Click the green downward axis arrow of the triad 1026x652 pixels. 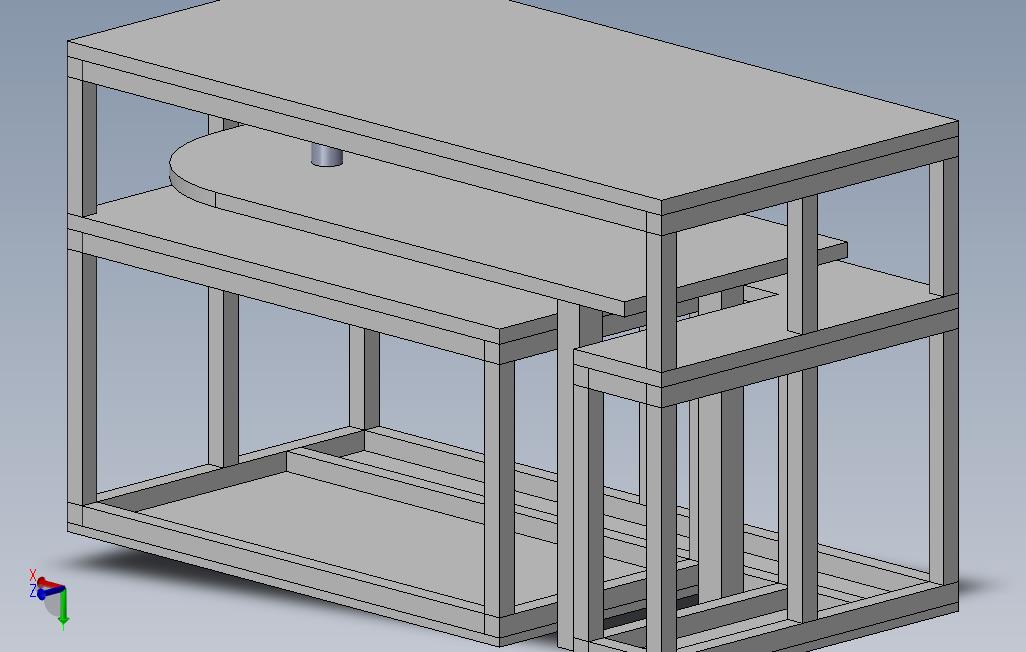tap(63, 607)
